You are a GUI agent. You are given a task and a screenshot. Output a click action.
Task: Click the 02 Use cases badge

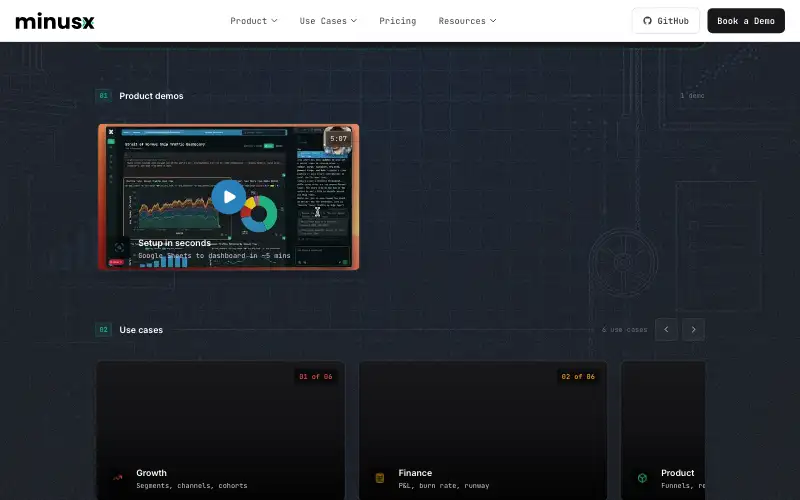pyautogui.click(x=104, y=330)
